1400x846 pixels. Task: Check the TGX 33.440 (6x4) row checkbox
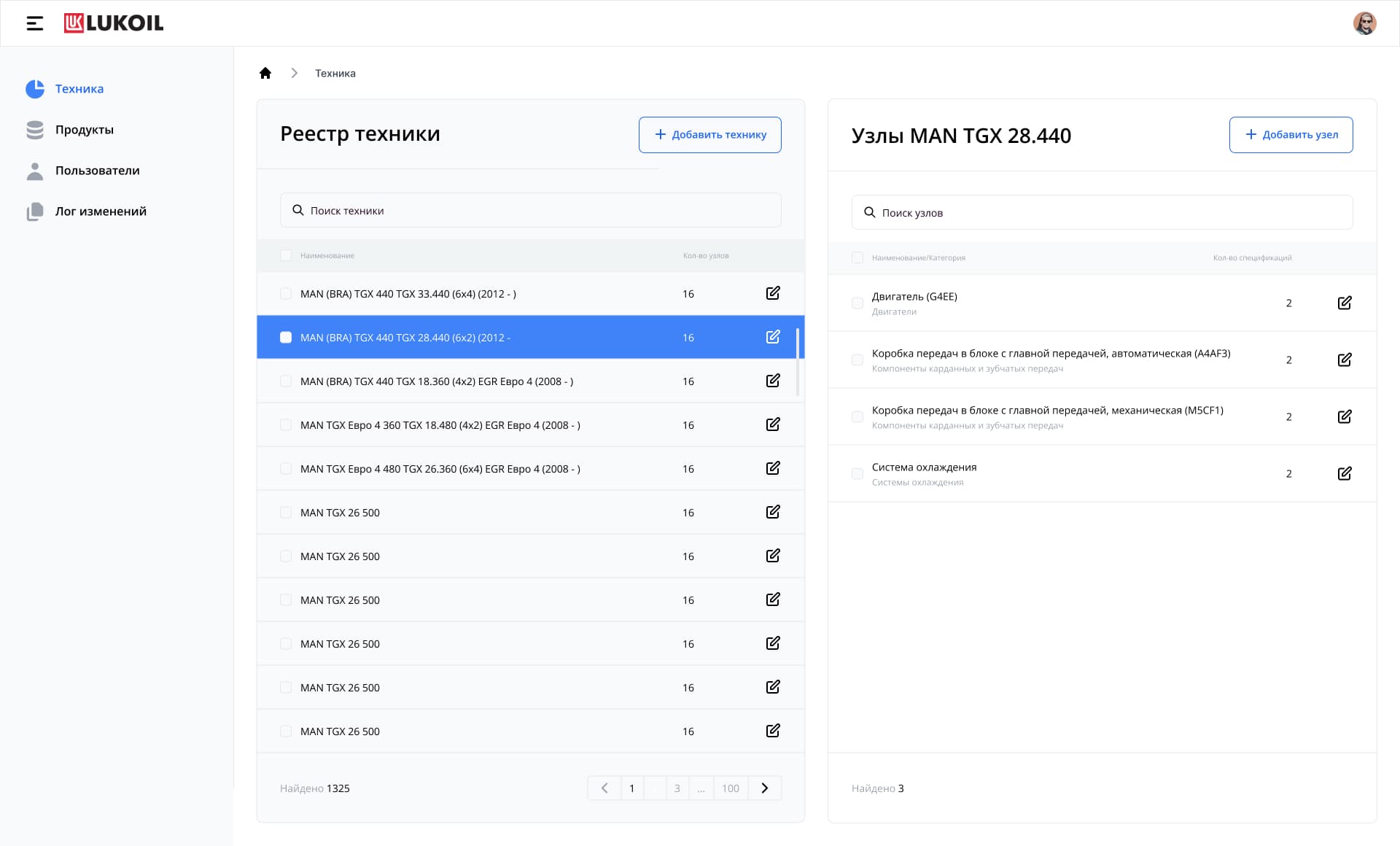point(286,294)
